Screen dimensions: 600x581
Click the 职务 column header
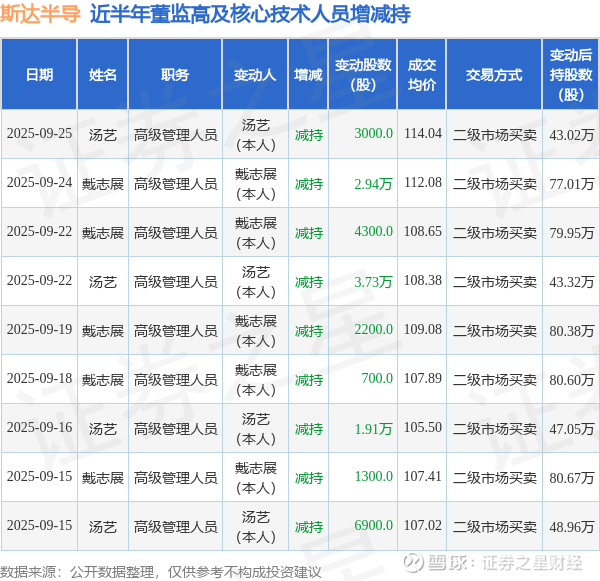(x=175, y=75)
